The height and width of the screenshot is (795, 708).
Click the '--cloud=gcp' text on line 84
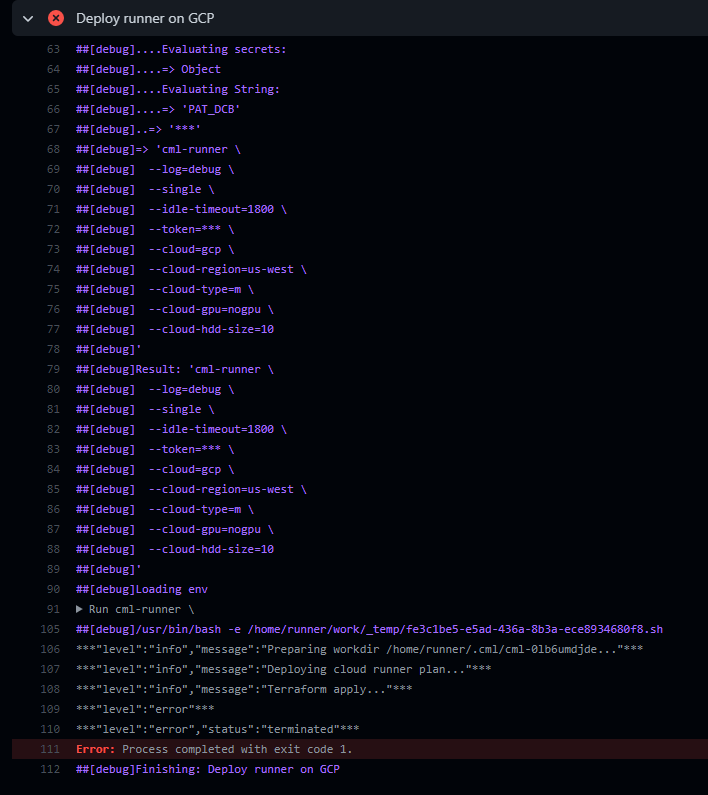pyautogui.click(x=185, y=469)
